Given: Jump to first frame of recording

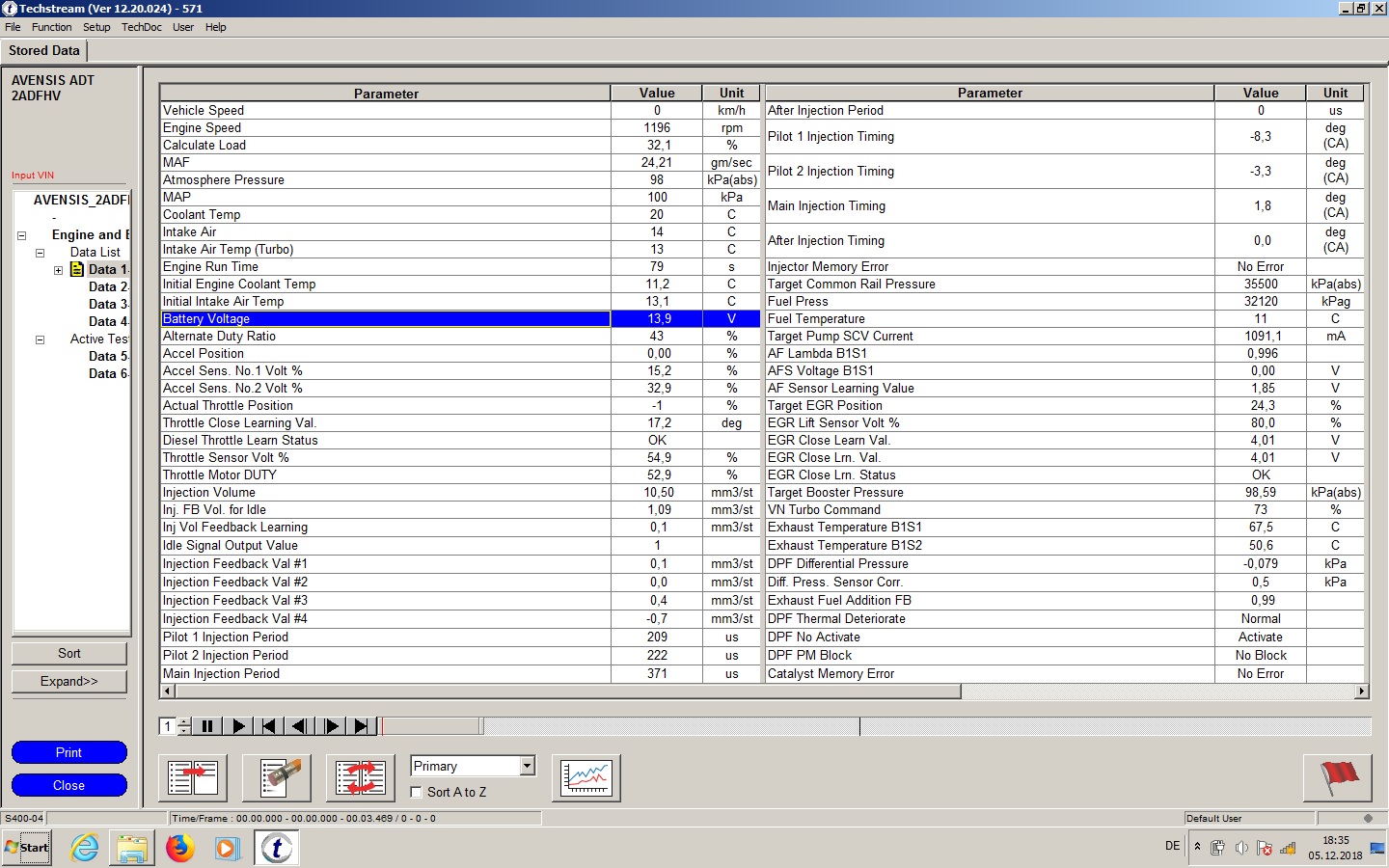Looking at the screenshot, I should click(268, 726).
